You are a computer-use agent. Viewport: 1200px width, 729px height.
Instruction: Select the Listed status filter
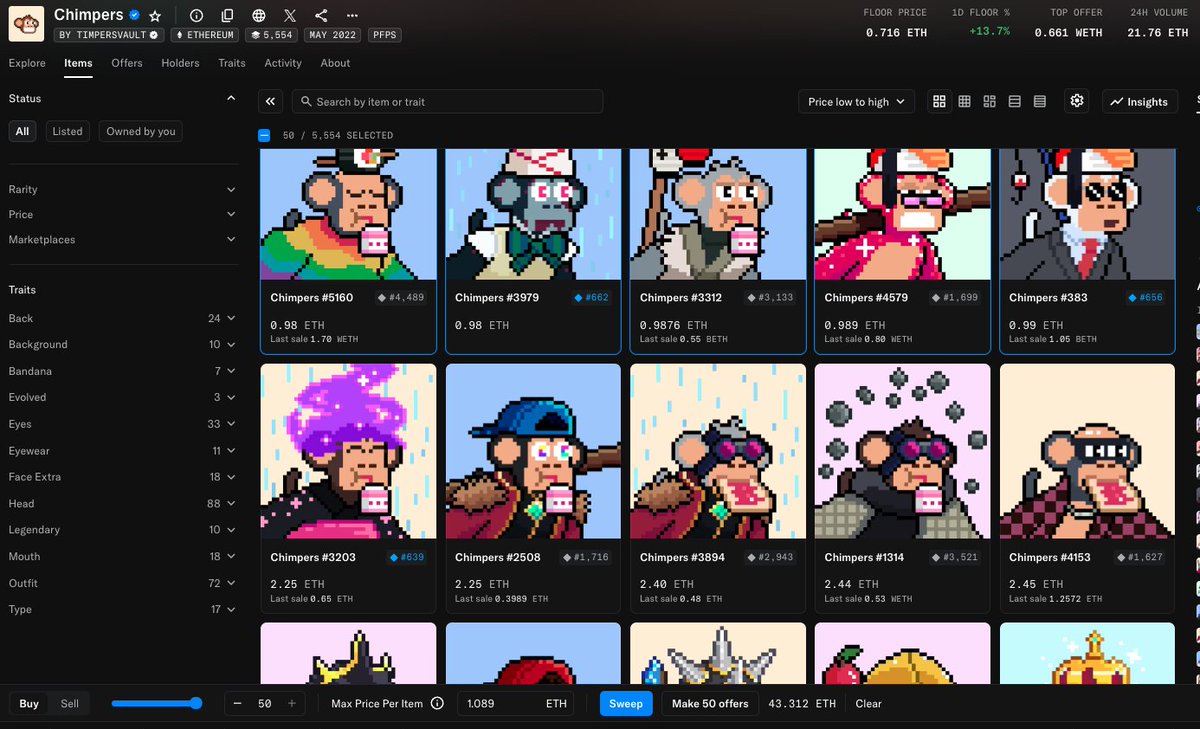[67, 131]
